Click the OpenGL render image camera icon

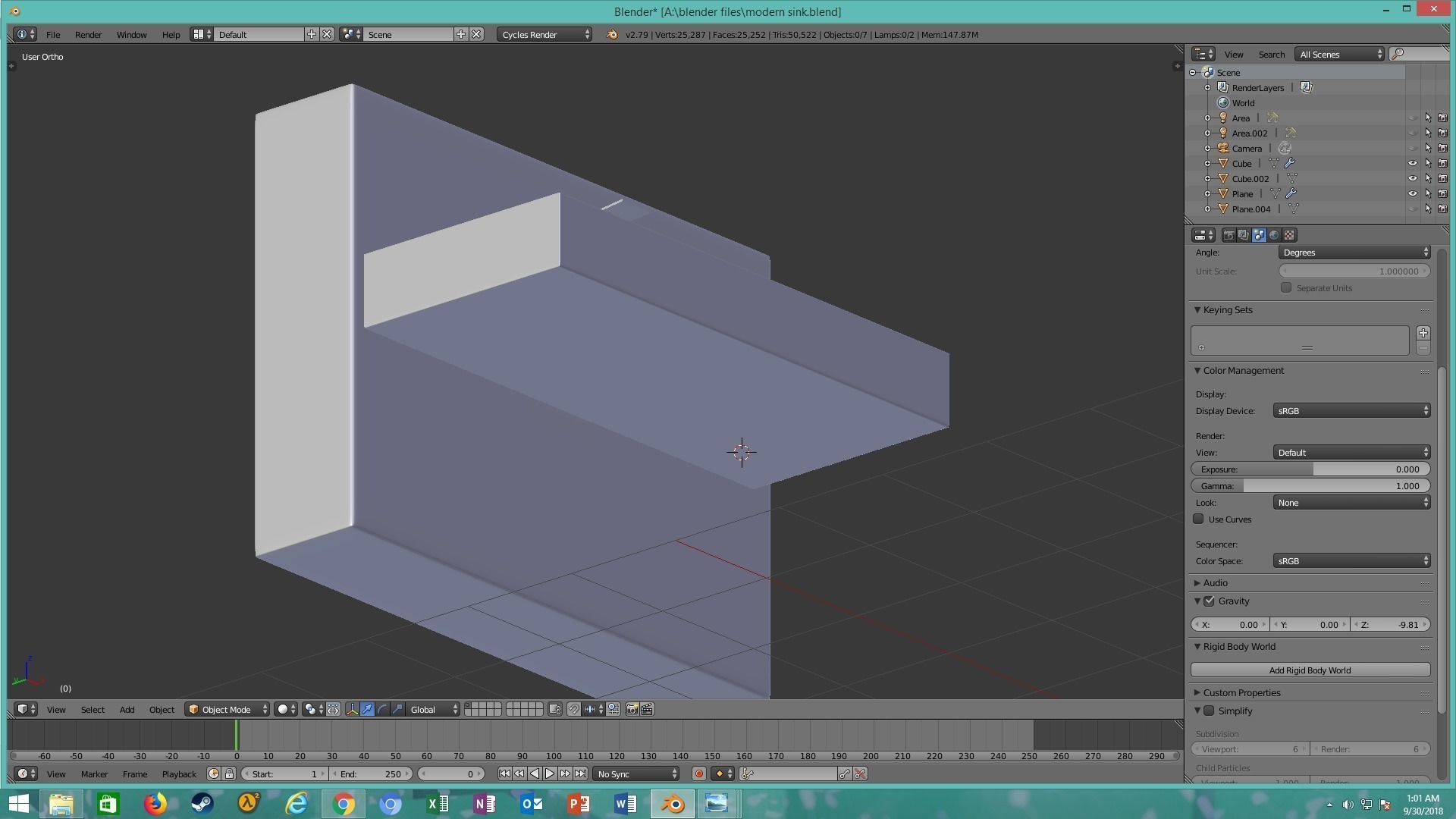point(632,709)
